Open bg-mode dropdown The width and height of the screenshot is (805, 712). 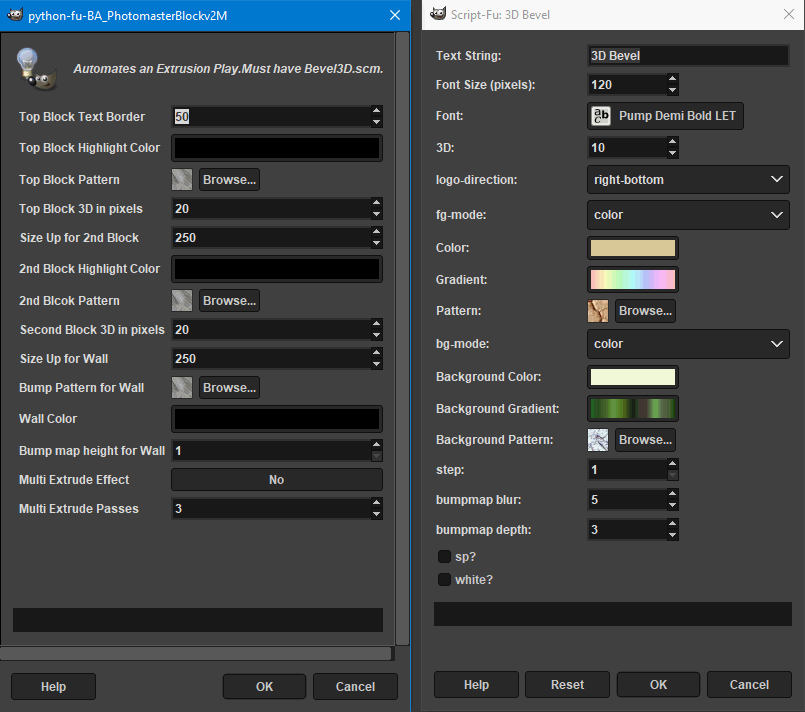coord(688,343)
